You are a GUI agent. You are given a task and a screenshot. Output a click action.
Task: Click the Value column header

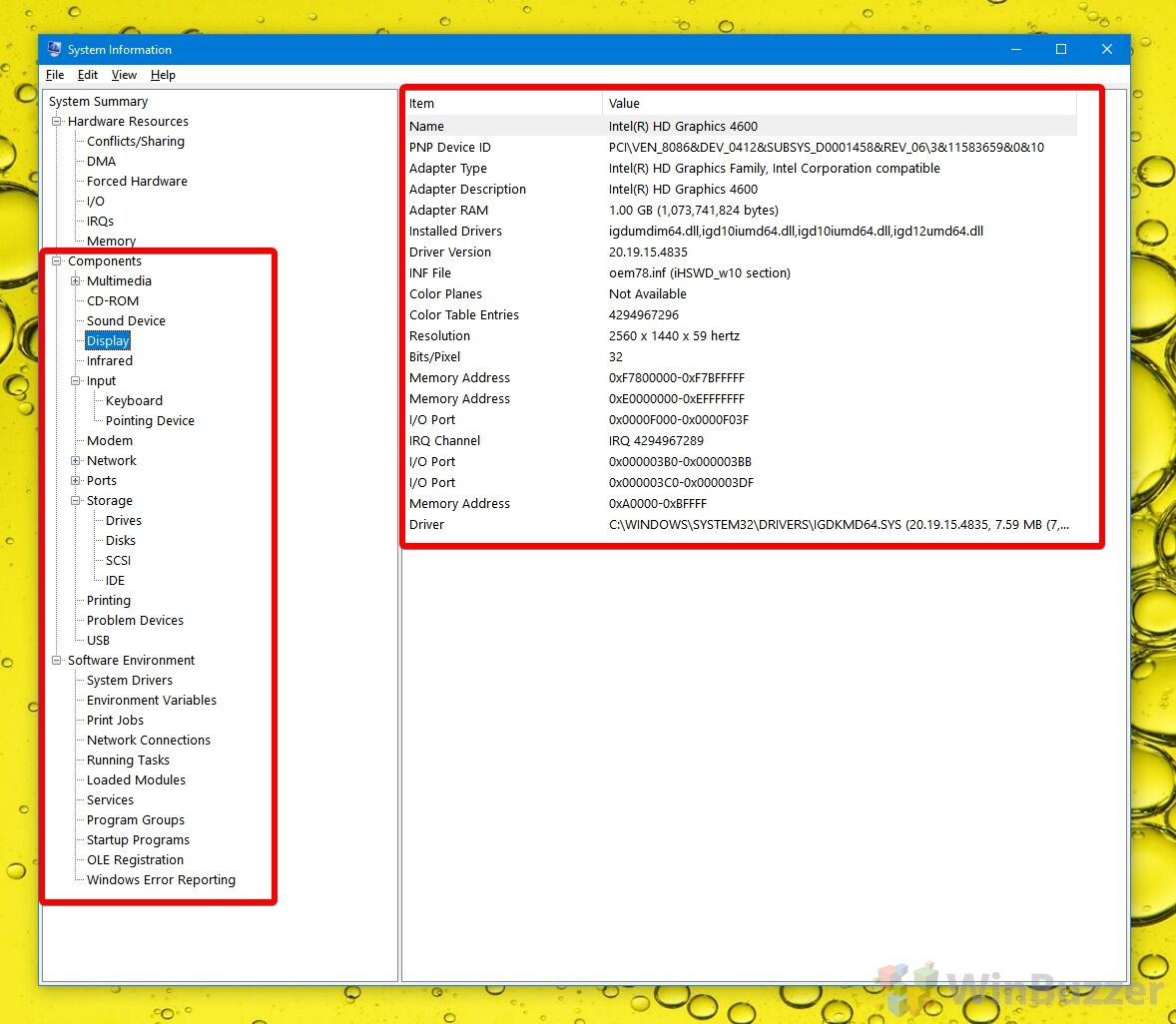tap(624, 103)
